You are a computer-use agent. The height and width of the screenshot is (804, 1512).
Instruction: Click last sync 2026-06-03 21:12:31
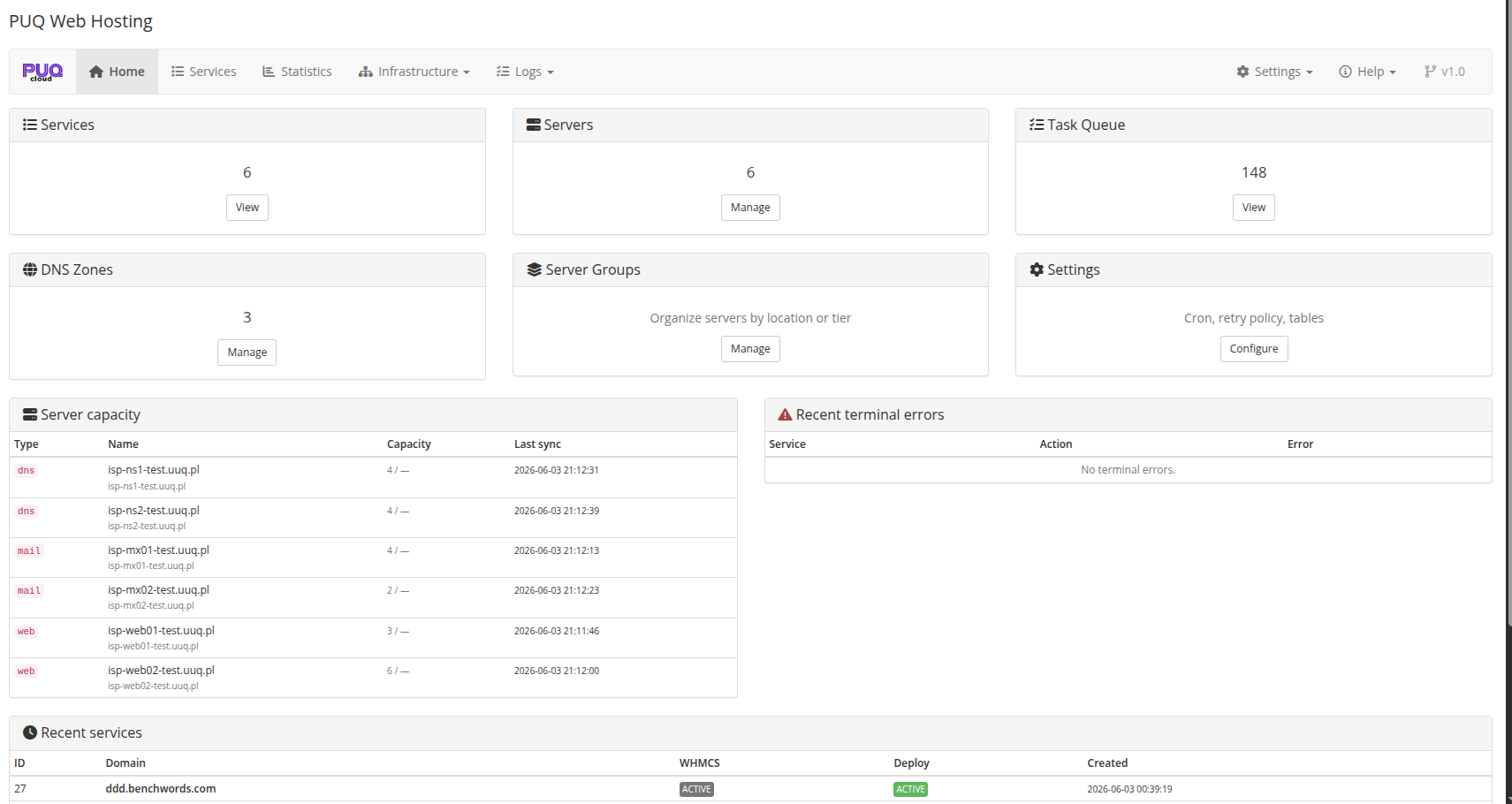(557, 470)
